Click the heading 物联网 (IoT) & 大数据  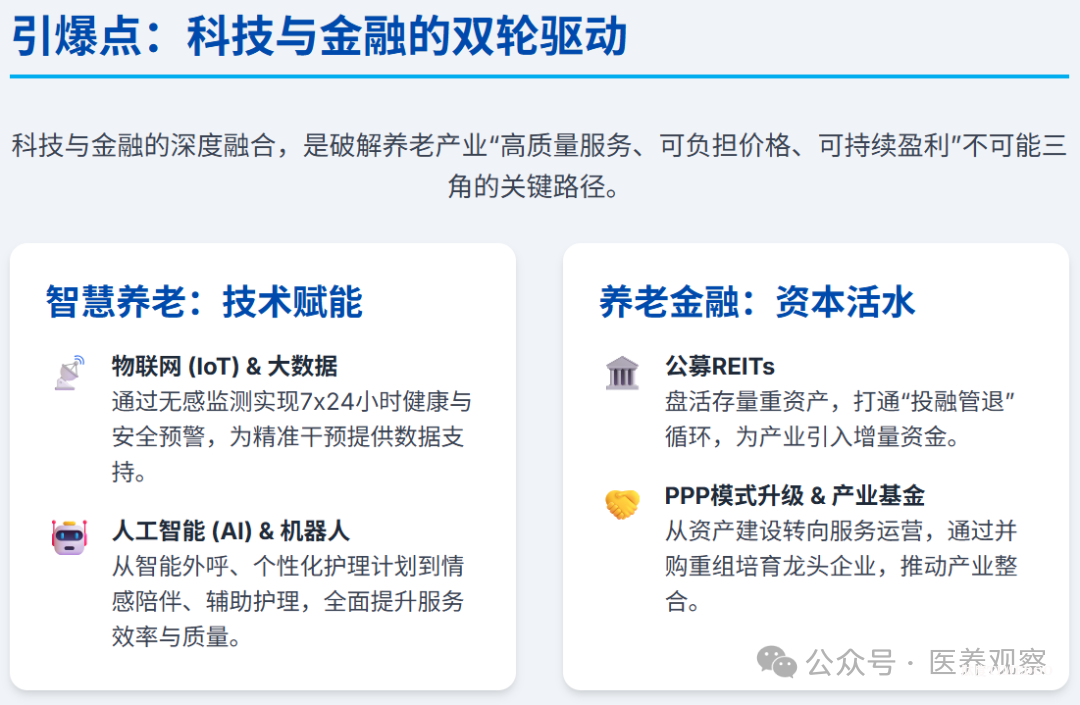(225, 366)
